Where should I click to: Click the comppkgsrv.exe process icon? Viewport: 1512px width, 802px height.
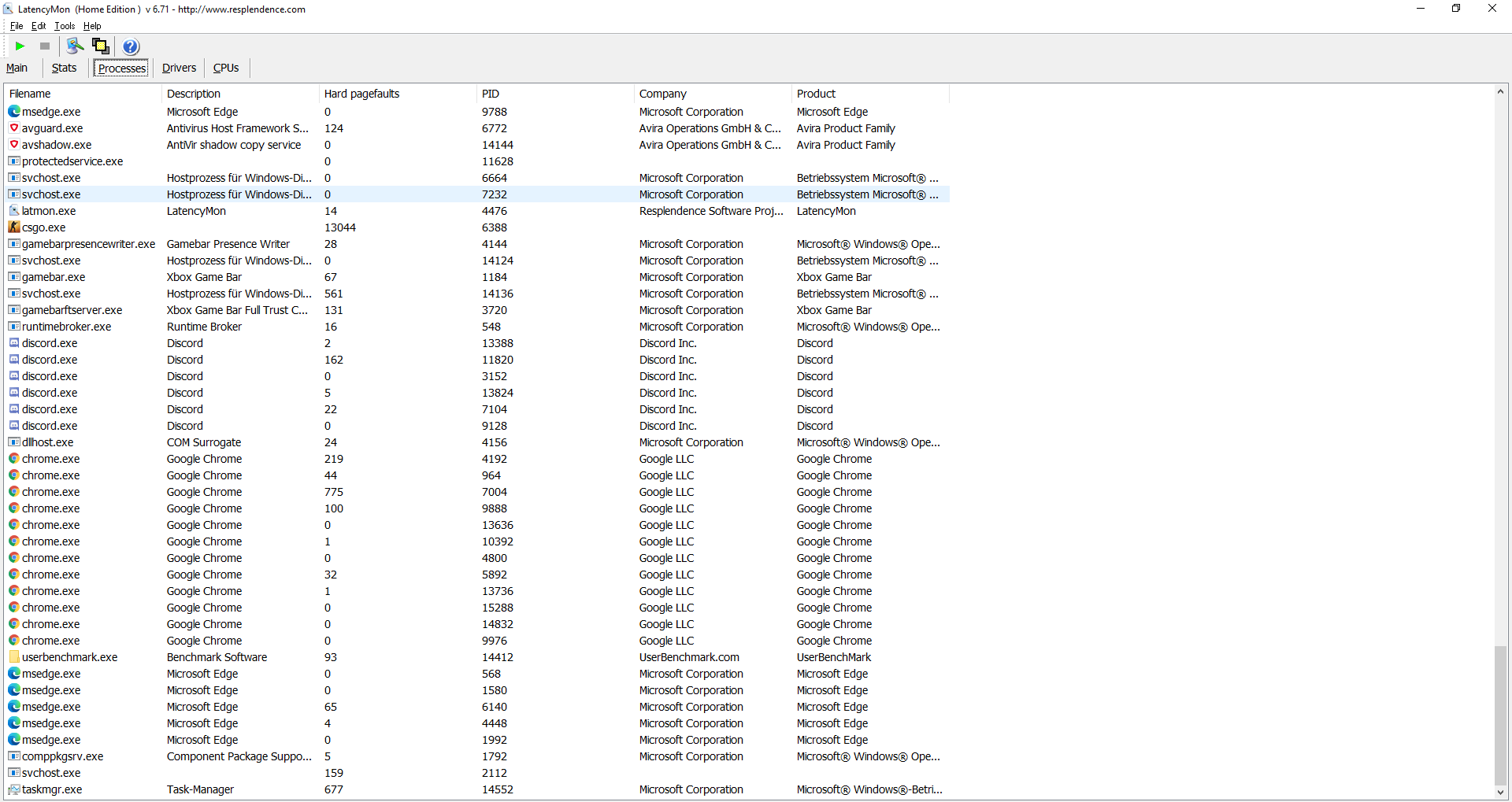[14, 756]
